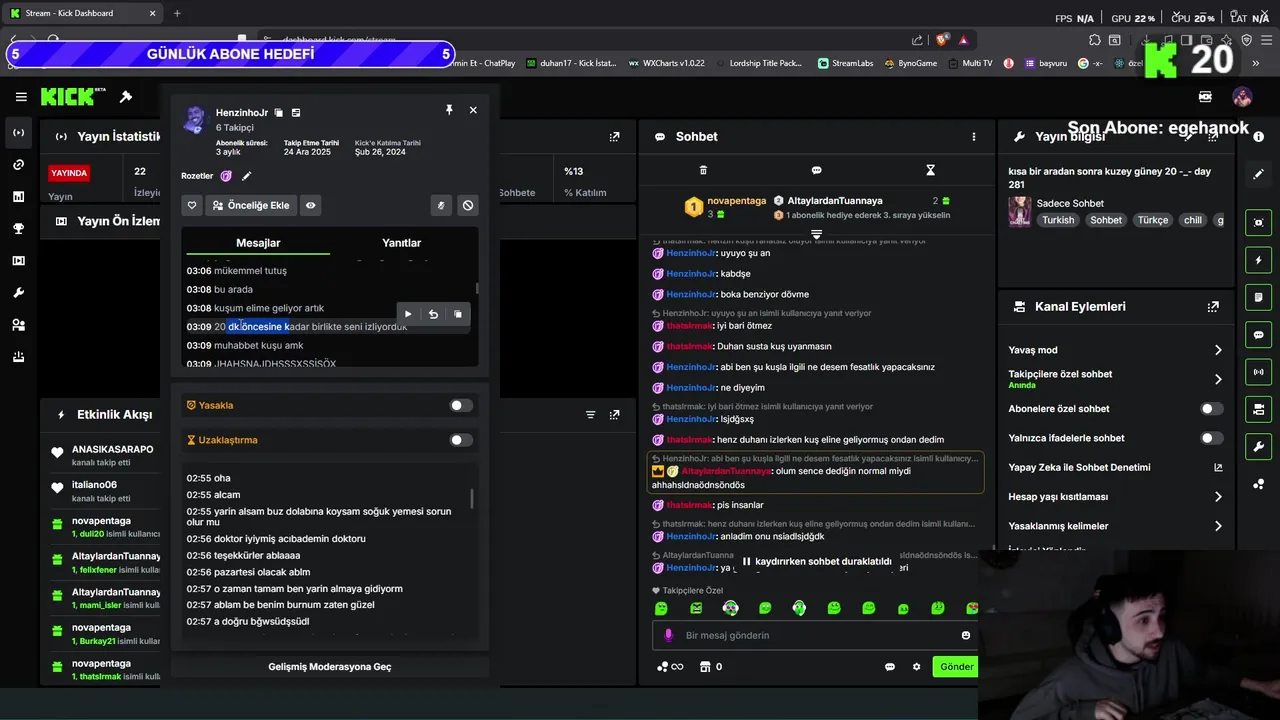Ban user with prohibited circle icon

[467, 205]
